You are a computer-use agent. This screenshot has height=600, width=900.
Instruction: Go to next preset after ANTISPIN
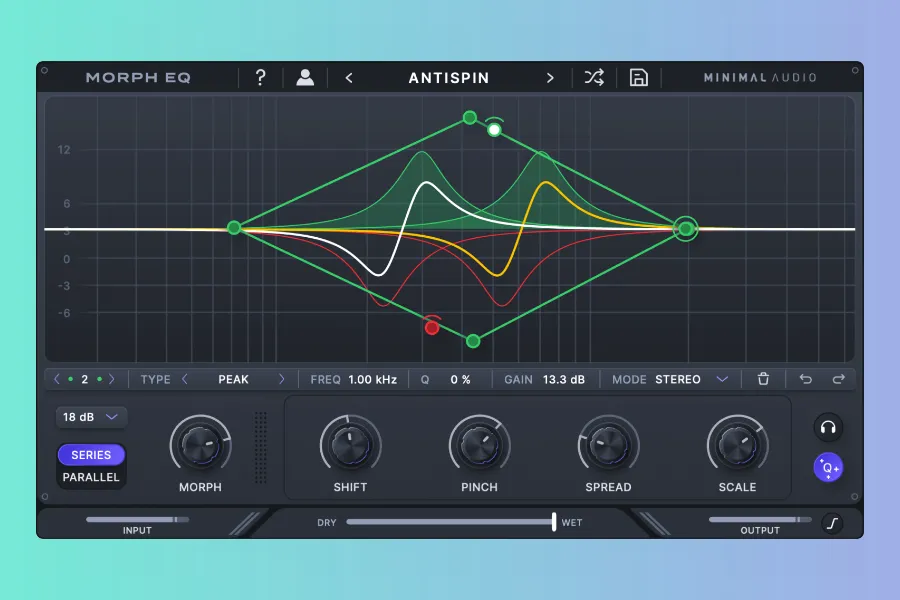pyautogui.click(x=550, y=78)
